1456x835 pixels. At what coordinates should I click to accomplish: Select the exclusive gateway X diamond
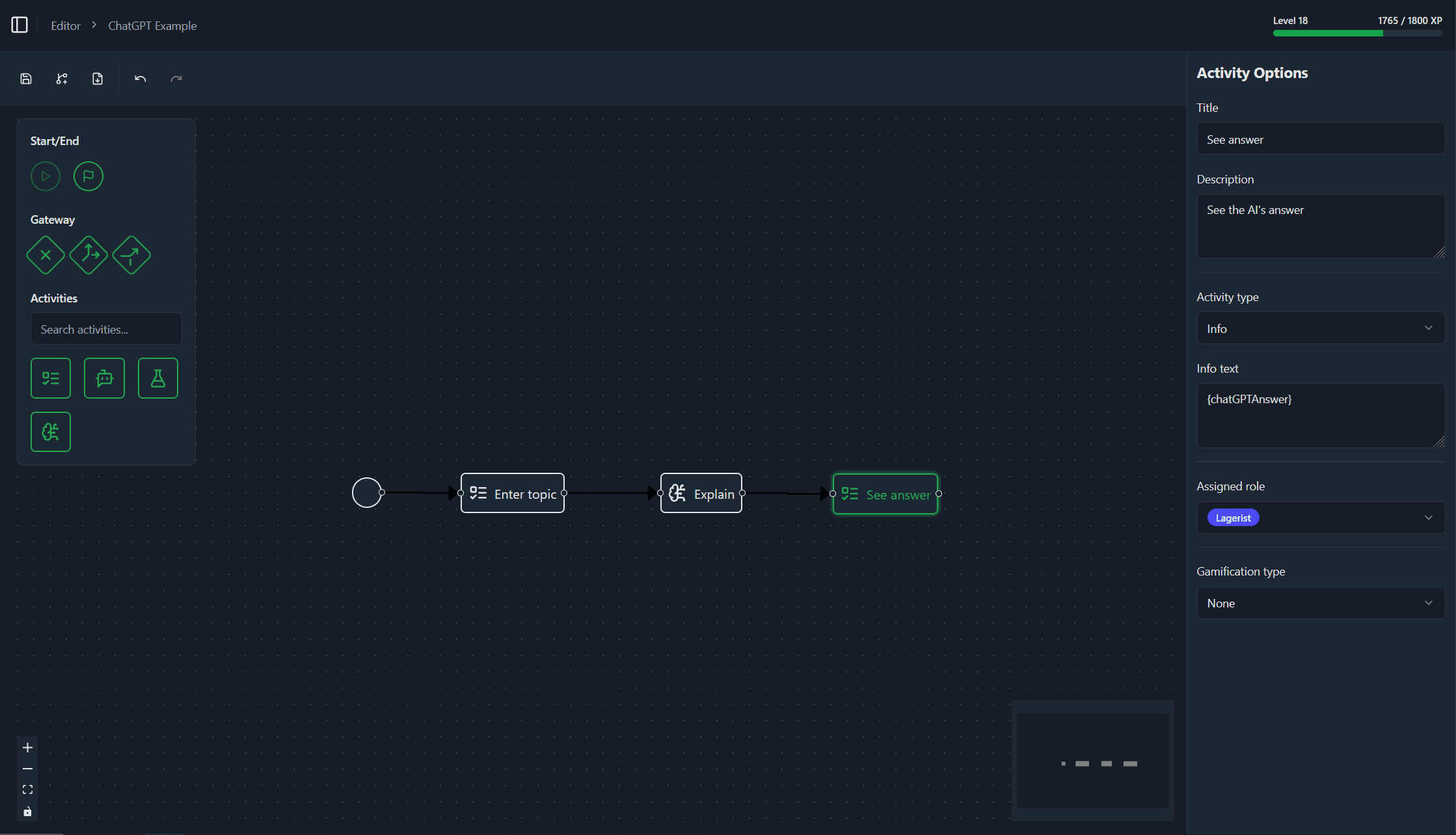[x=46, y=255]
